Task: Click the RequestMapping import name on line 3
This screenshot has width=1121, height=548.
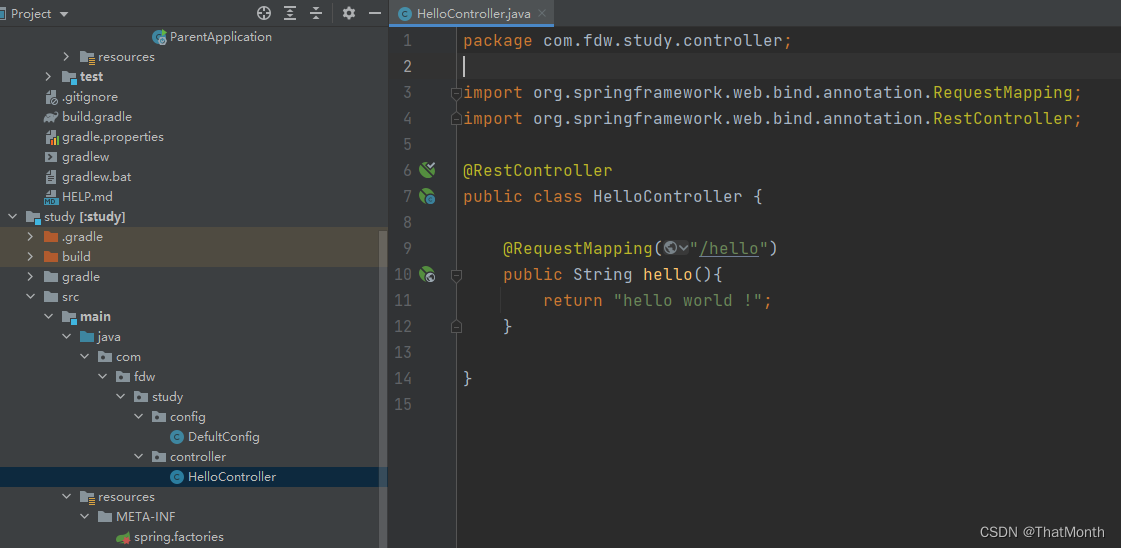Action: point(1003,93)
